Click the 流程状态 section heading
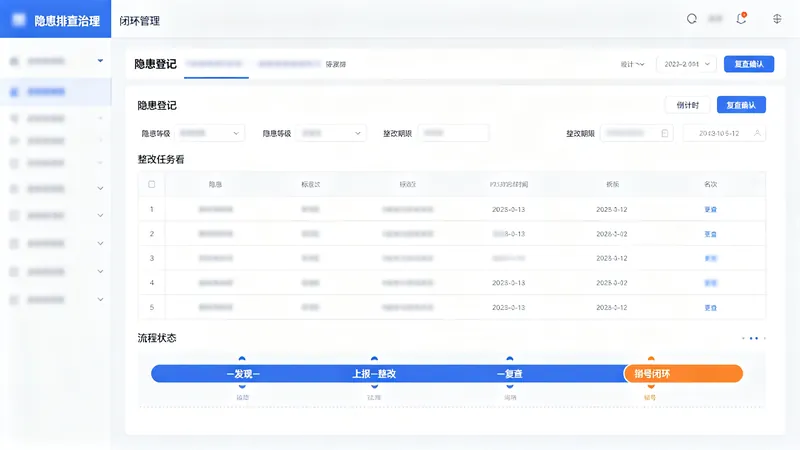800x450 pixels. (x=157, y=338)
